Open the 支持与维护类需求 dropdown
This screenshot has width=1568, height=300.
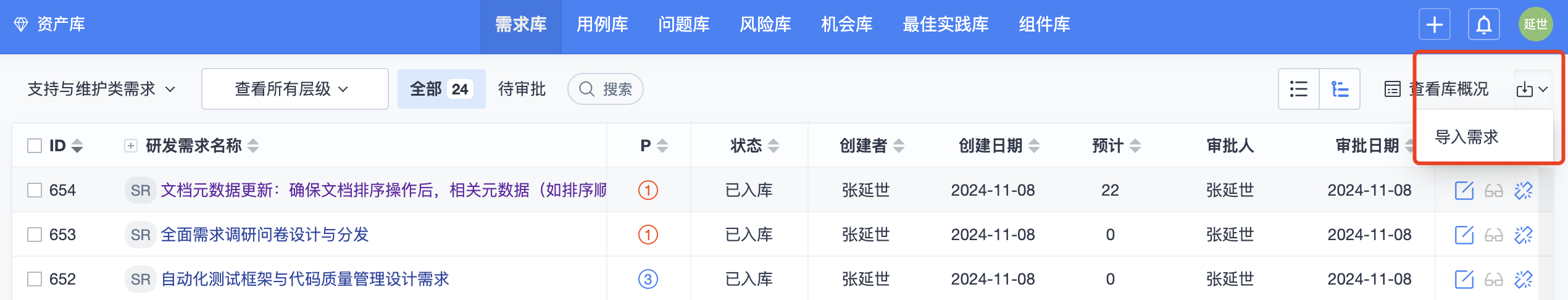pyautogui.click(x=101, y=89)
